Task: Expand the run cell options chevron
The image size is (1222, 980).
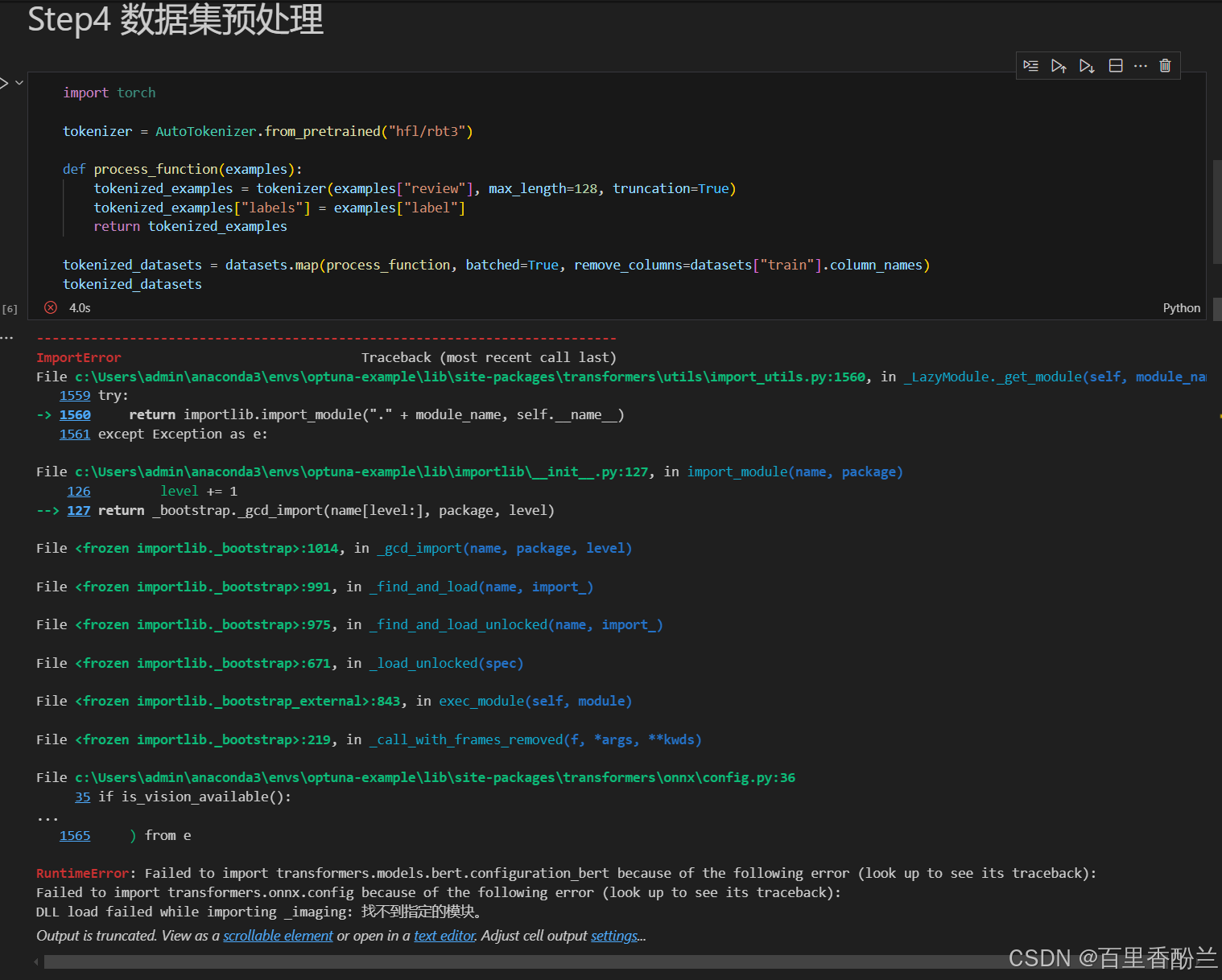Action: pos(19,83)
